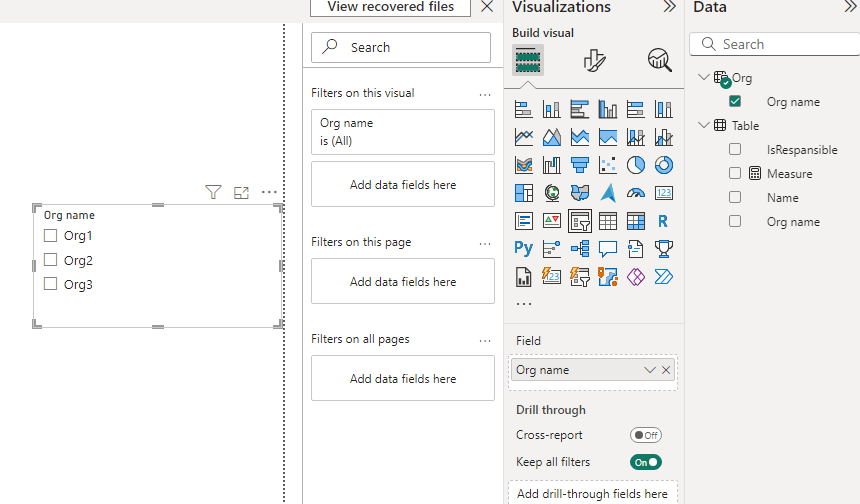Click the highlighted Slicer visual icon
Screen dimensions: 860x504
[580, 221]
